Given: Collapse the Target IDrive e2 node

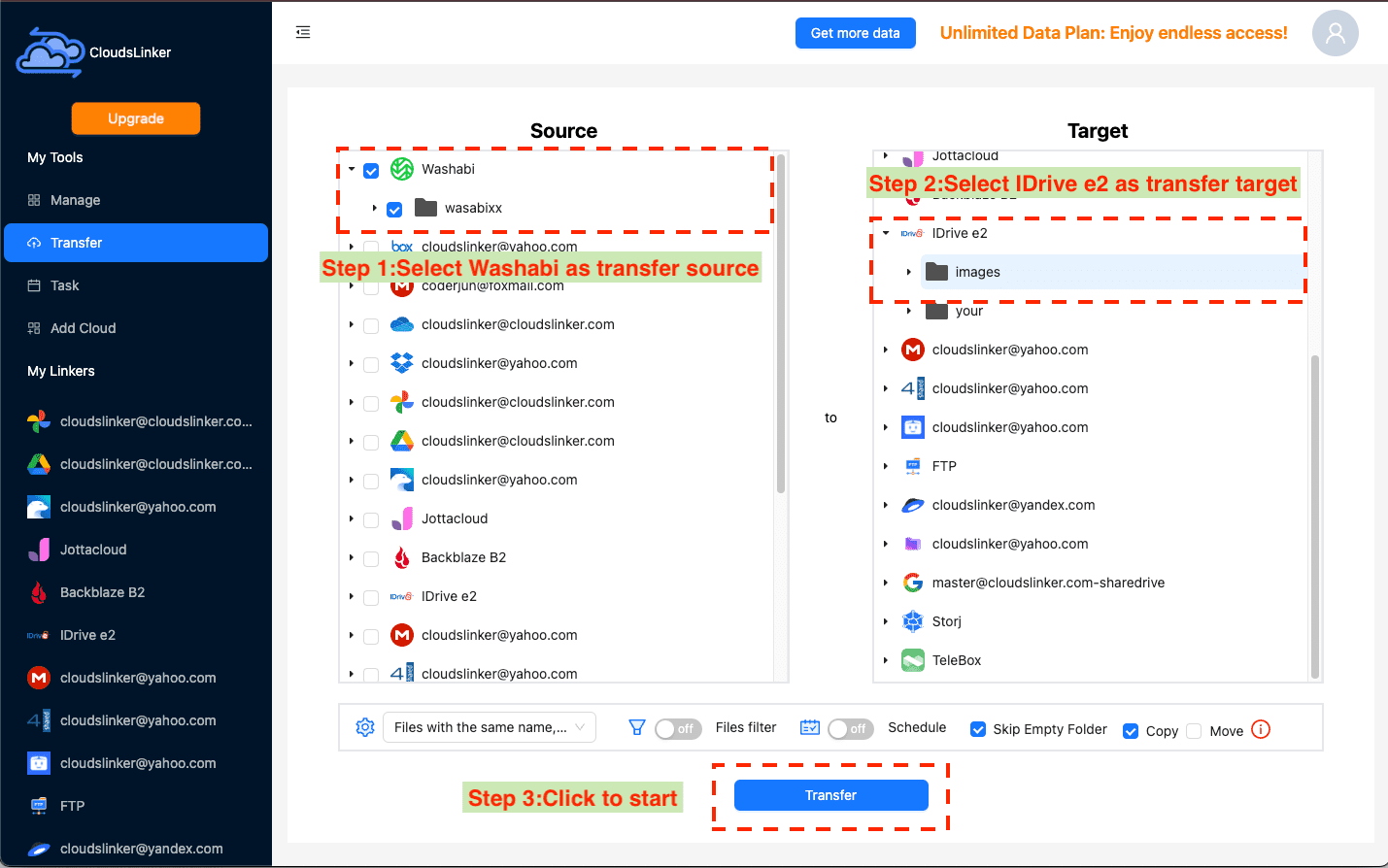Looking at the screenshot, I should 886,233.
